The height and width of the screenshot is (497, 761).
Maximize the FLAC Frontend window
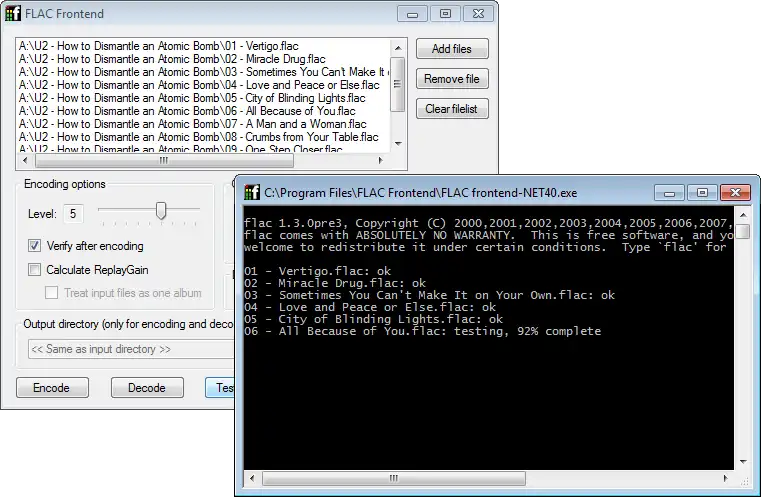[x=445, y=14]
